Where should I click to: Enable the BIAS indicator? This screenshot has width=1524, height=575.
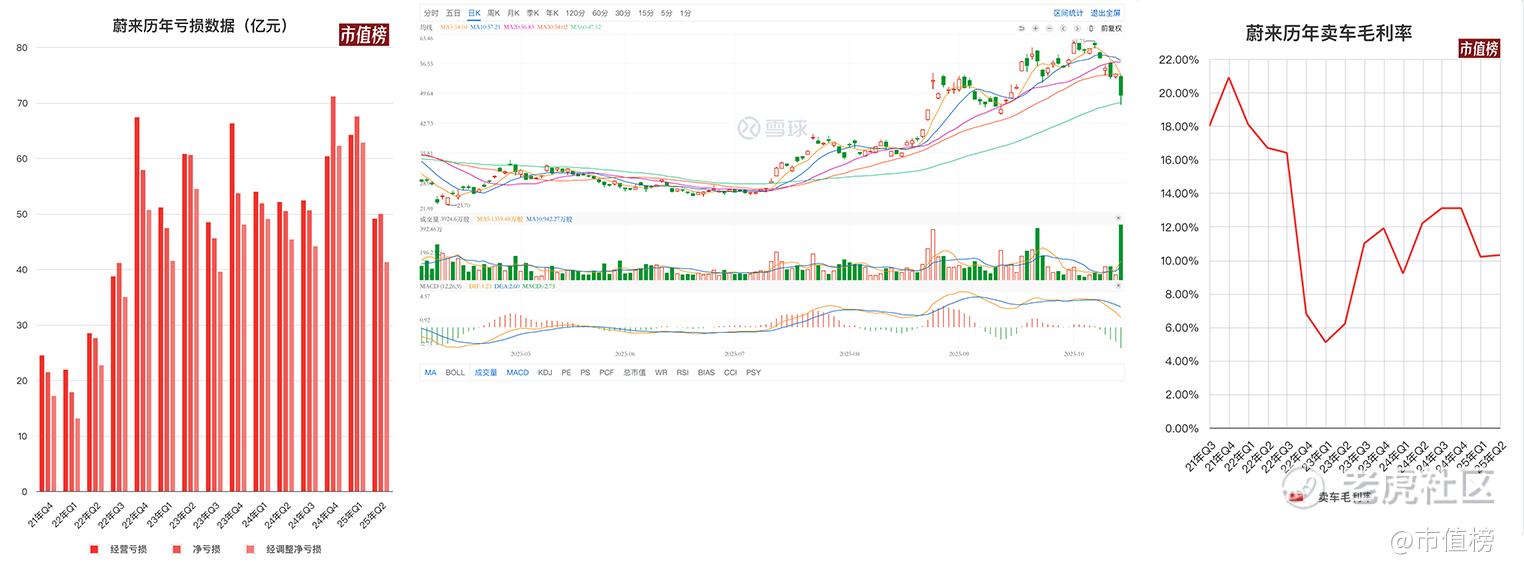(707, 372)
